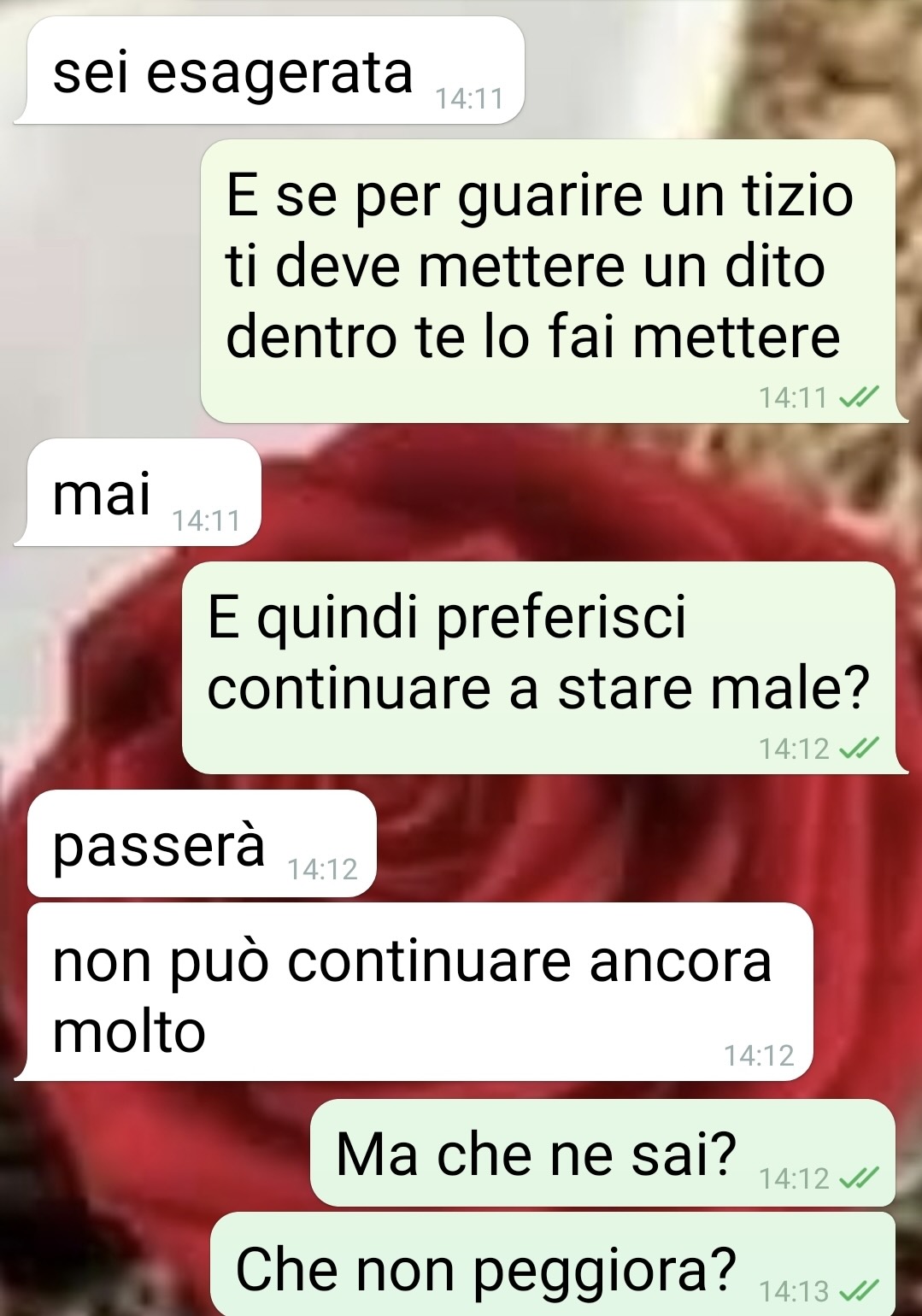This screenshot has height=1316, width=922.
Task: Select the 'sei esagerata' message bubble
Action: point(268,70)
